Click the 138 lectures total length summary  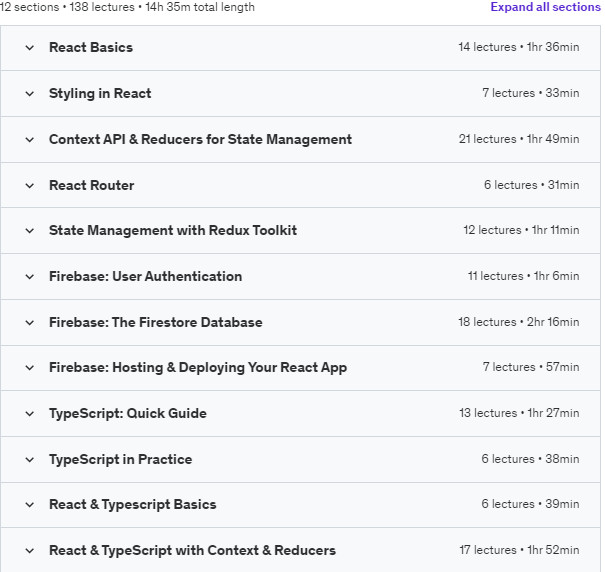tap(127, 7)
